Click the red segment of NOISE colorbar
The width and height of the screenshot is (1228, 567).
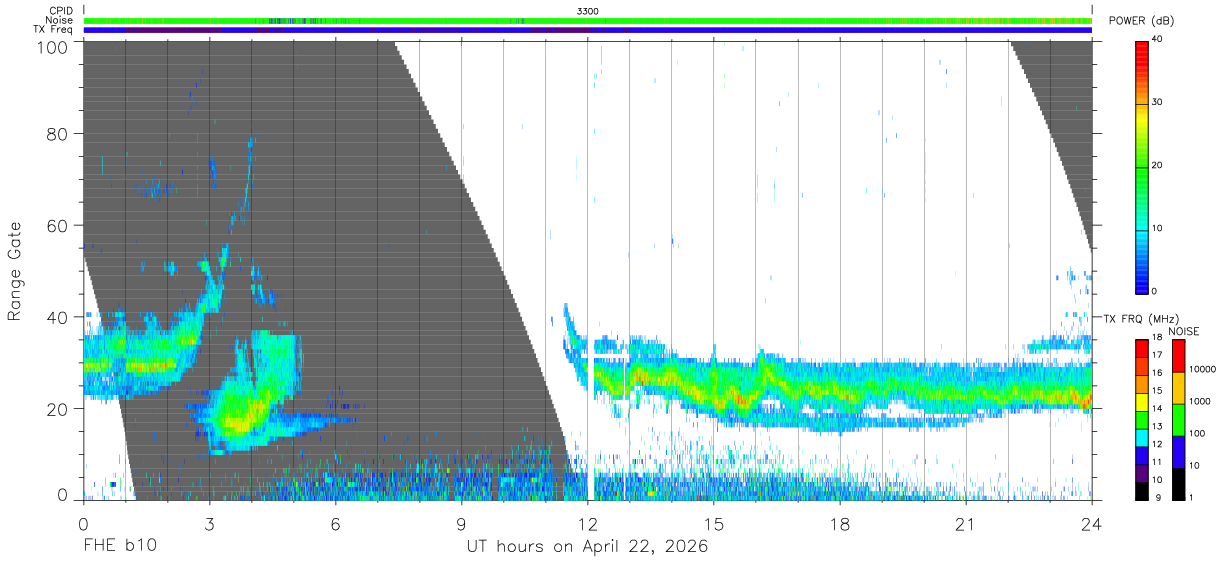tap(1178, 355)
